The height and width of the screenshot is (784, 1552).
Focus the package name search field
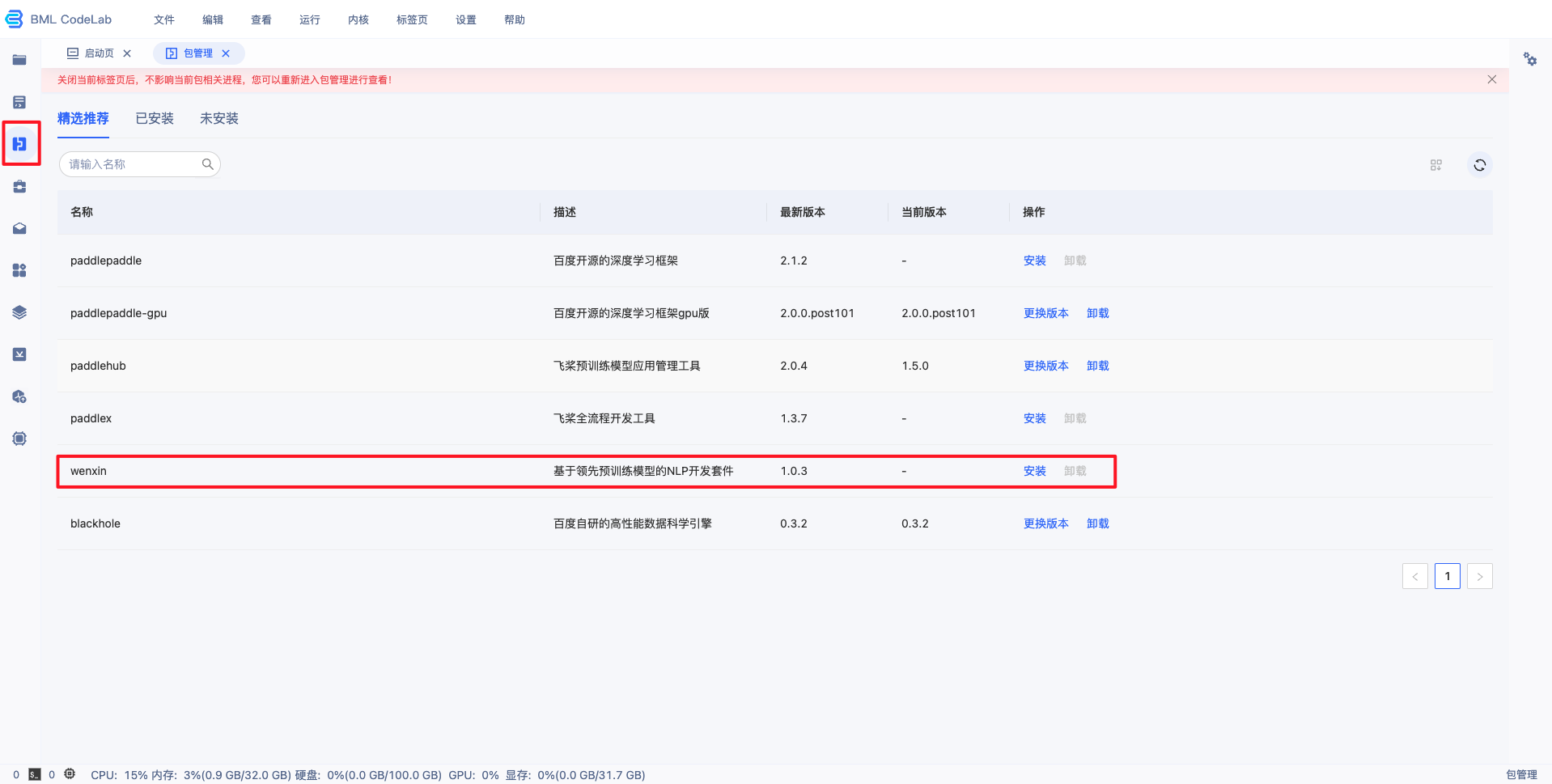click(x=140, y=164)
